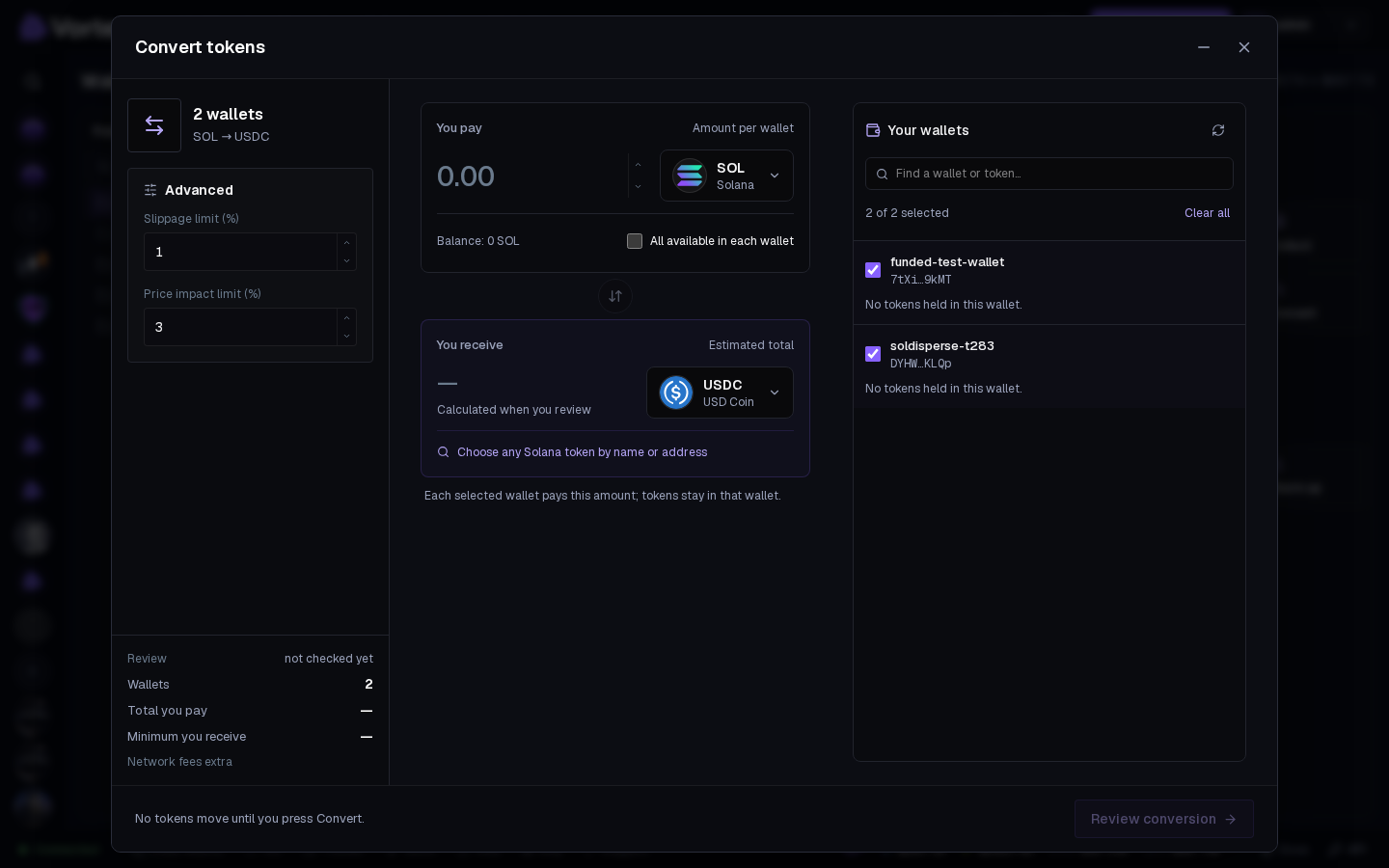This screenshot has width=1389, height=868.
Task: Close the Convert tokens dialog
Action: point(1244,47)
